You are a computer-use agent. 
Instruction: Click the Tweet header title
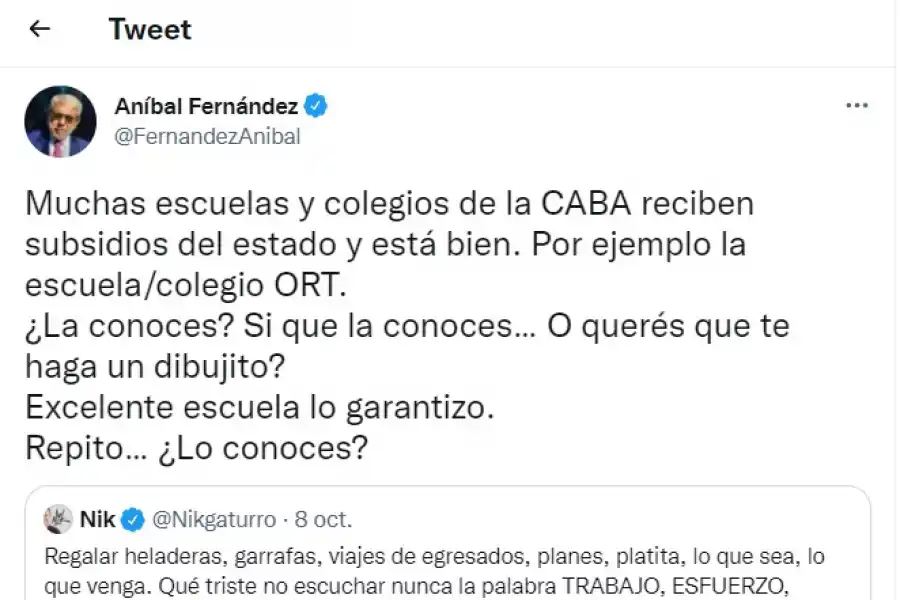(x=150, y=30)
